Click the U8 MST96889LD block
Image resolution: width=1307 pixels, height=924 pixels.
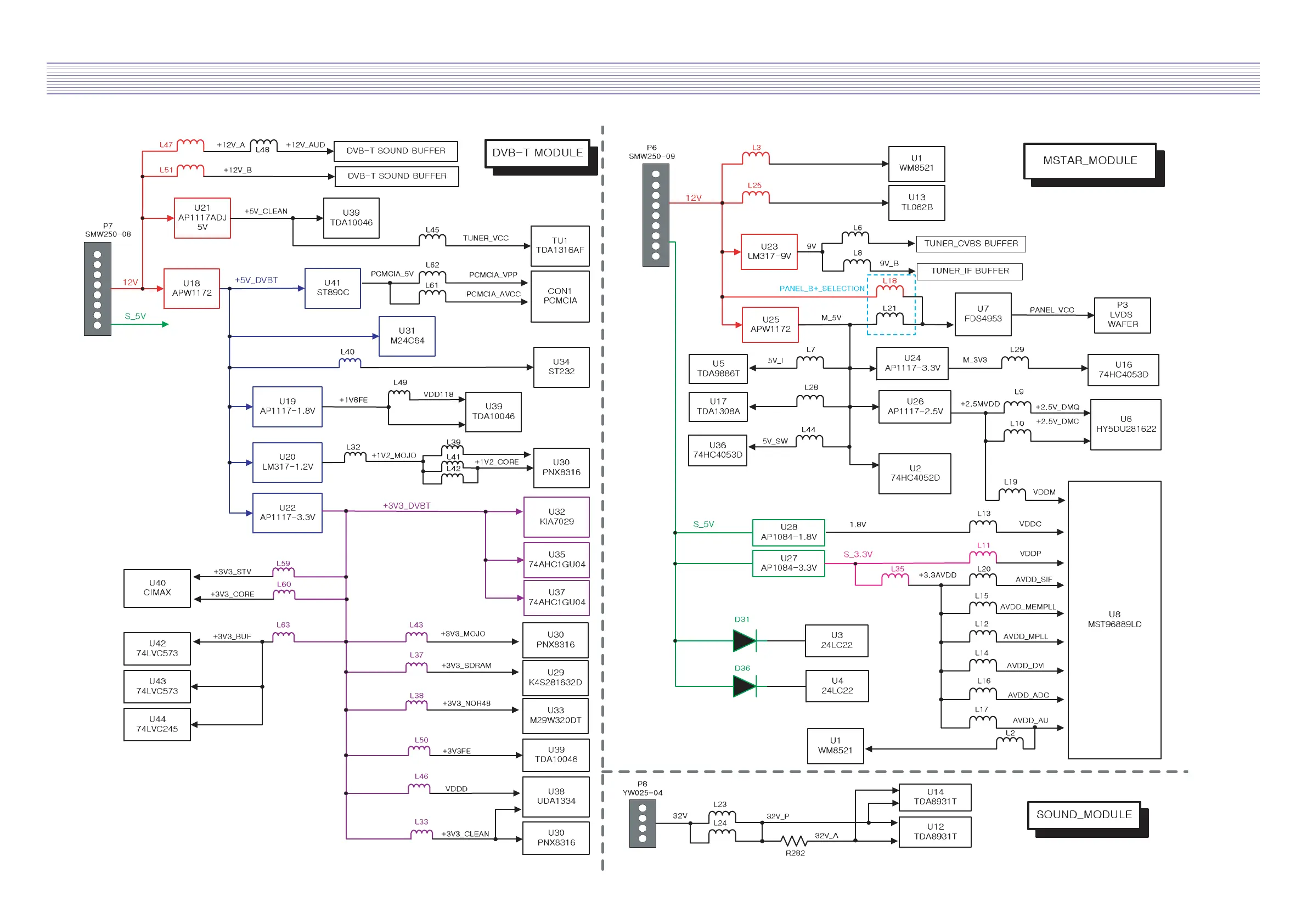tap(1114, 619)
